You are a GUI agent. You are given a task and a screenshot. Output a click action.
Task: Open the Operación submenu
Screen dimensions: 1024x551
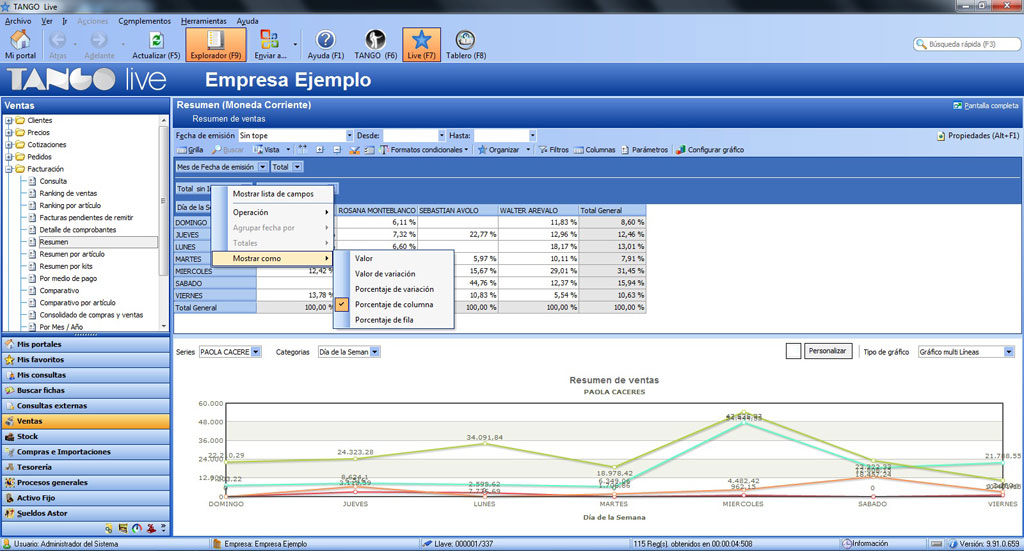point(273,212)
